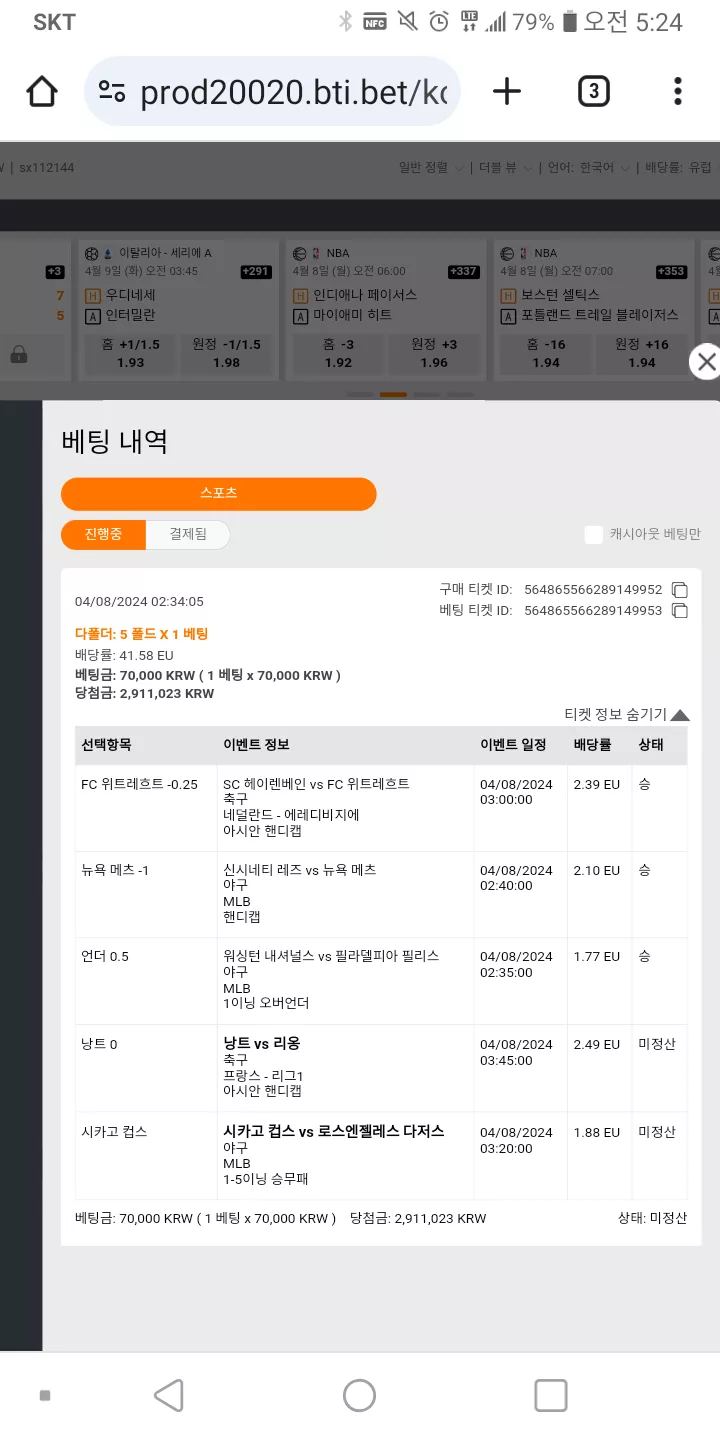Open the tab switcher showing 3 tabs

point(593,92)
